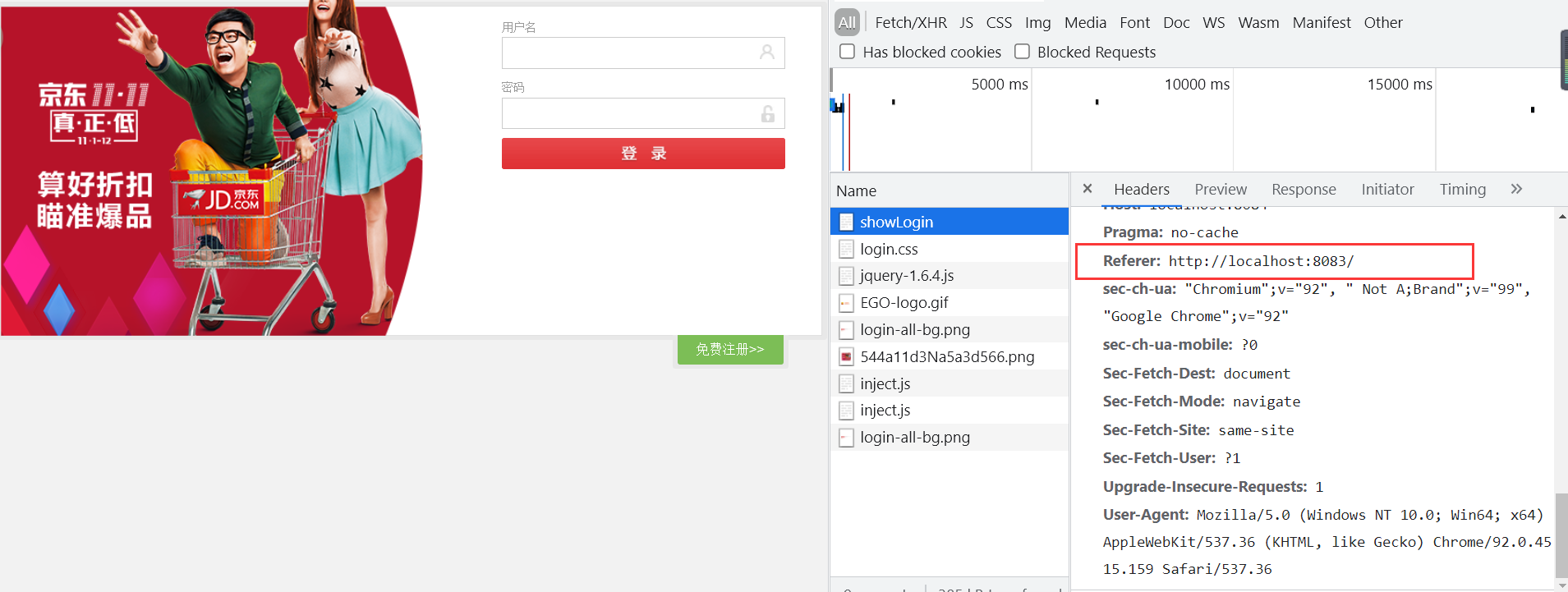Click the 15000 ms timeline marker
The image size is (1568, 592).
coord(1400,85)
